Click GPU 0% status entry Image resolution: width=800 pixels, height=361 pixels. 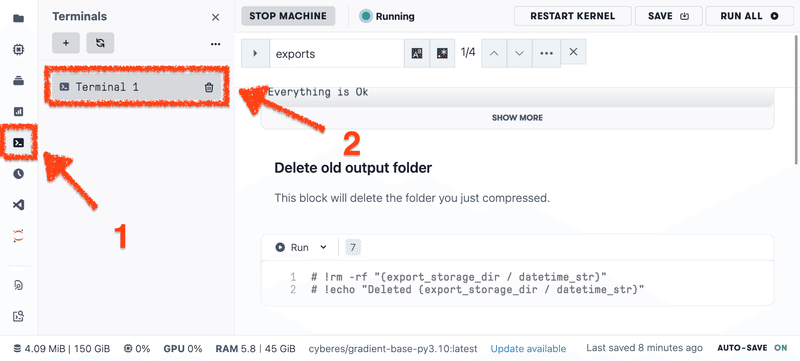[183, 349]
